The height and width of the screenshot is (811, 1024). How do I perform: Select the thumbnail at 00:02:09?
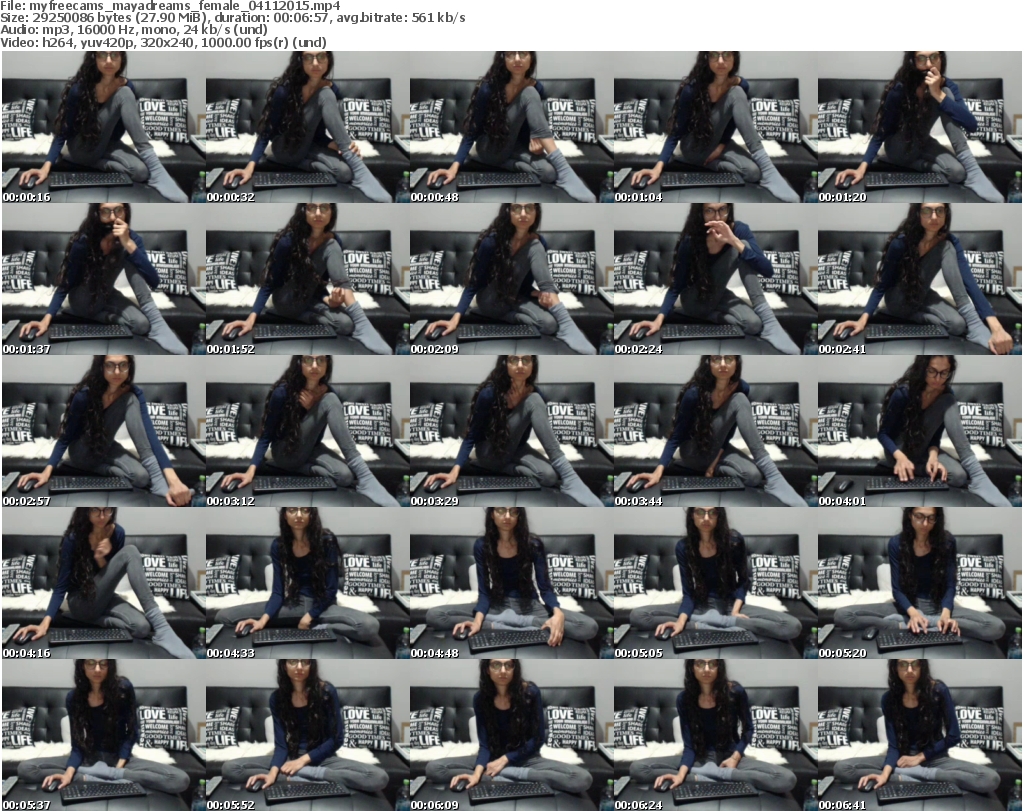point(511,279)
